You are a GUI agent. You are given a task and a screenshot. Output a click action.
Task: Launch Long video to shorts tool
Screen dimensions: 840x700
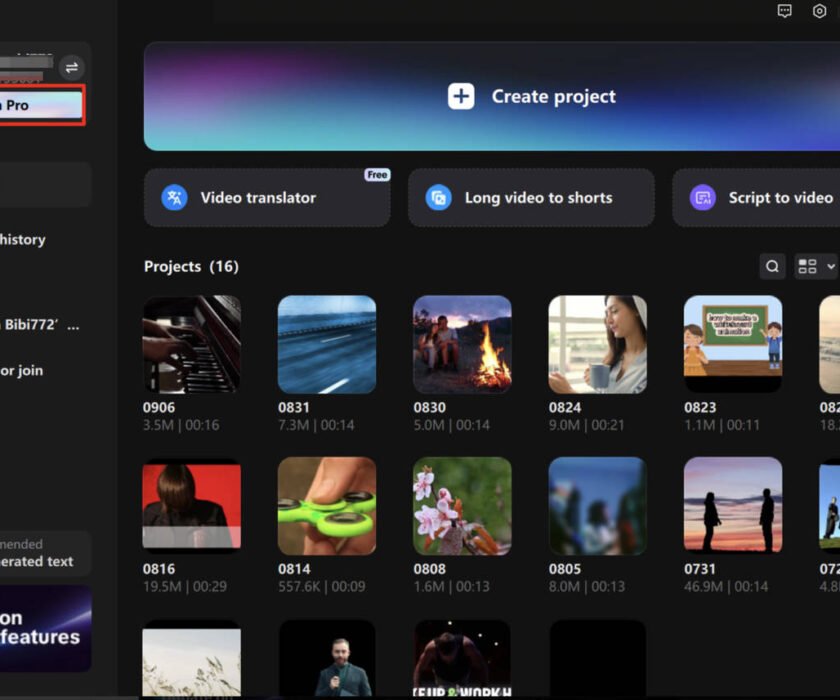[x=531, y=198]
